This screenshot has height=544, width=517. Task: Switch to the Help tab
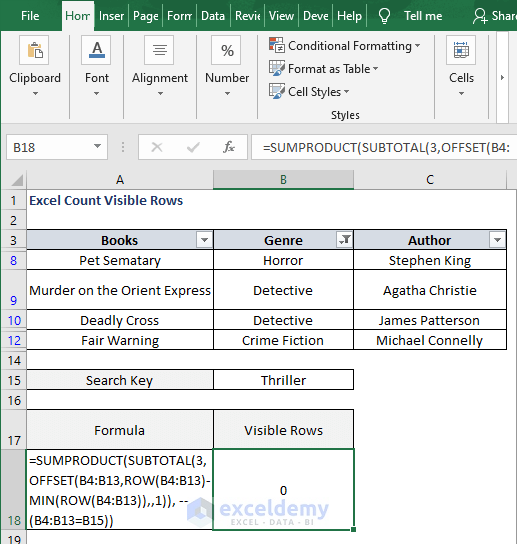349,16
